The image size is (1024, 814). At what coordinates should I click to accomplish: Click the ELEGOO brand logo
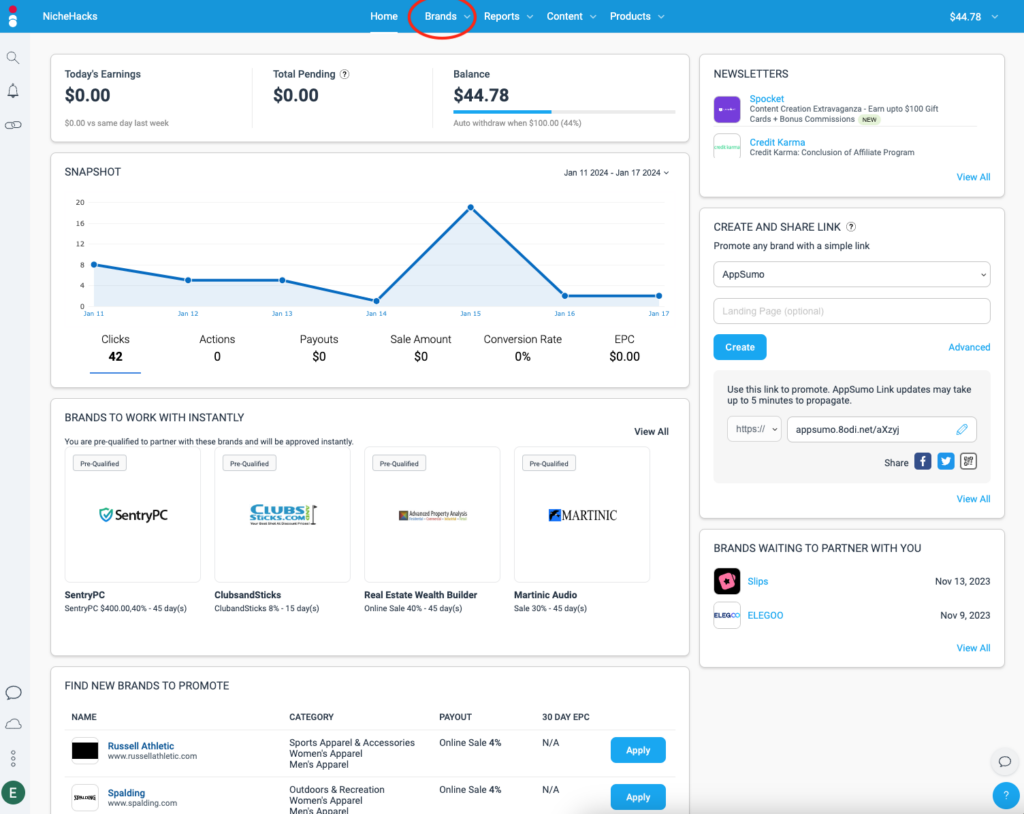click(x=727, y=615)
